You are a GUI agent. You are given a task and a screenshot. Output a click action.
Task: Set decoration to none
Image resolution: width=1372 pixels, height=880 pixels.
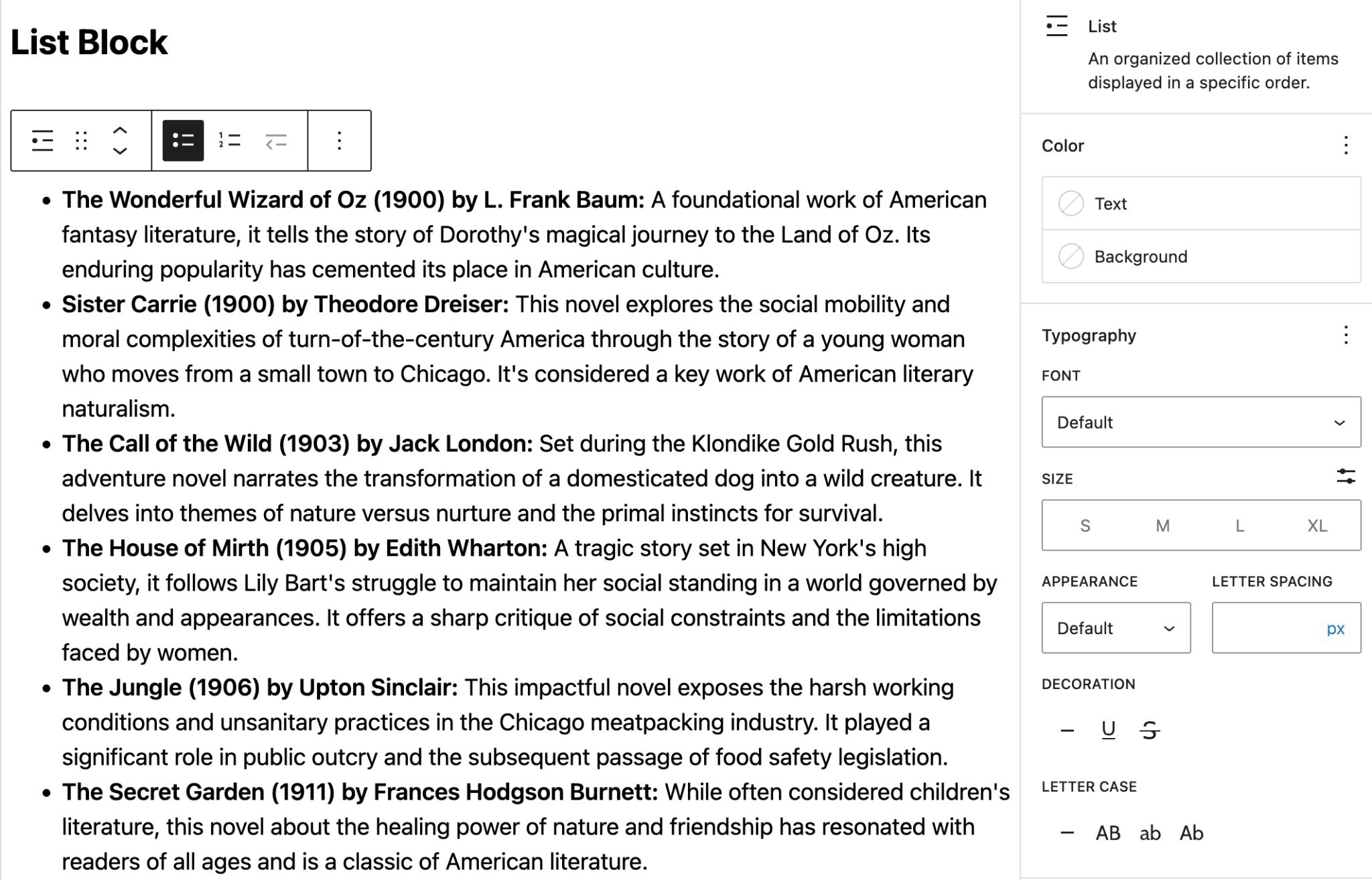pos(1067,730)
